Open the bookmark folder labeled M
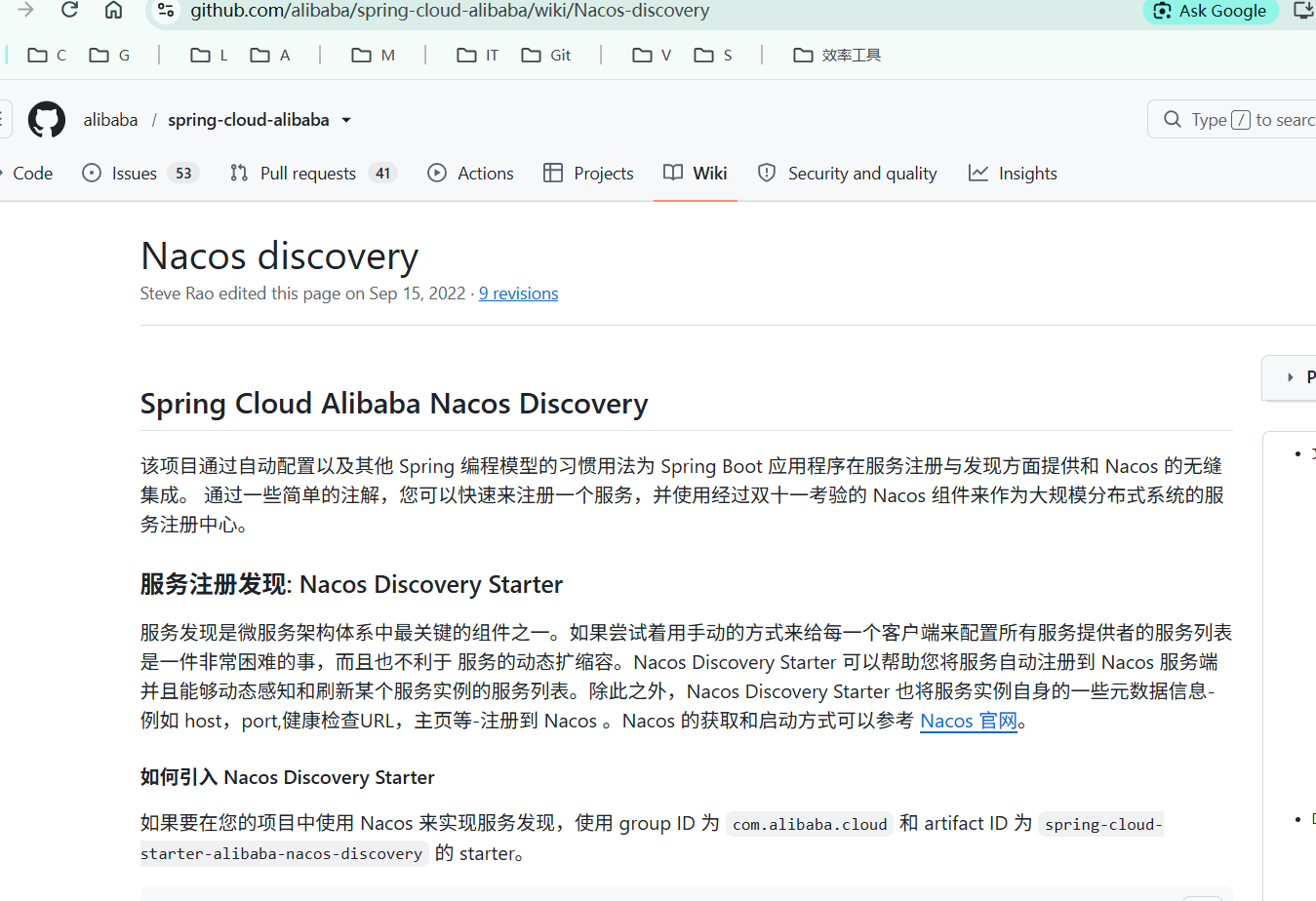Screen dimensions: 1316x901 click(374, 55)
